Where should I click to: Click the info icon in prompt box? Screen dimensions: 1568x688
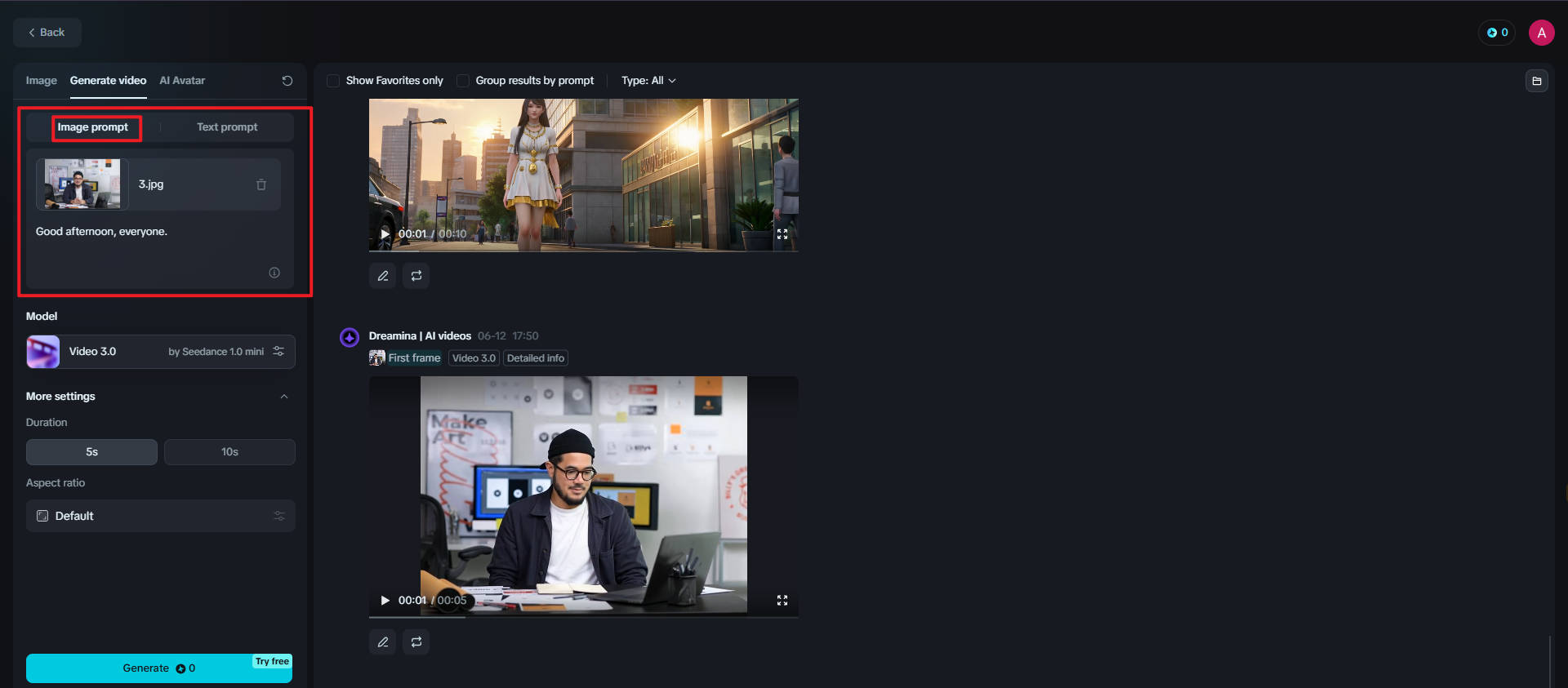[x=274, y=273]
